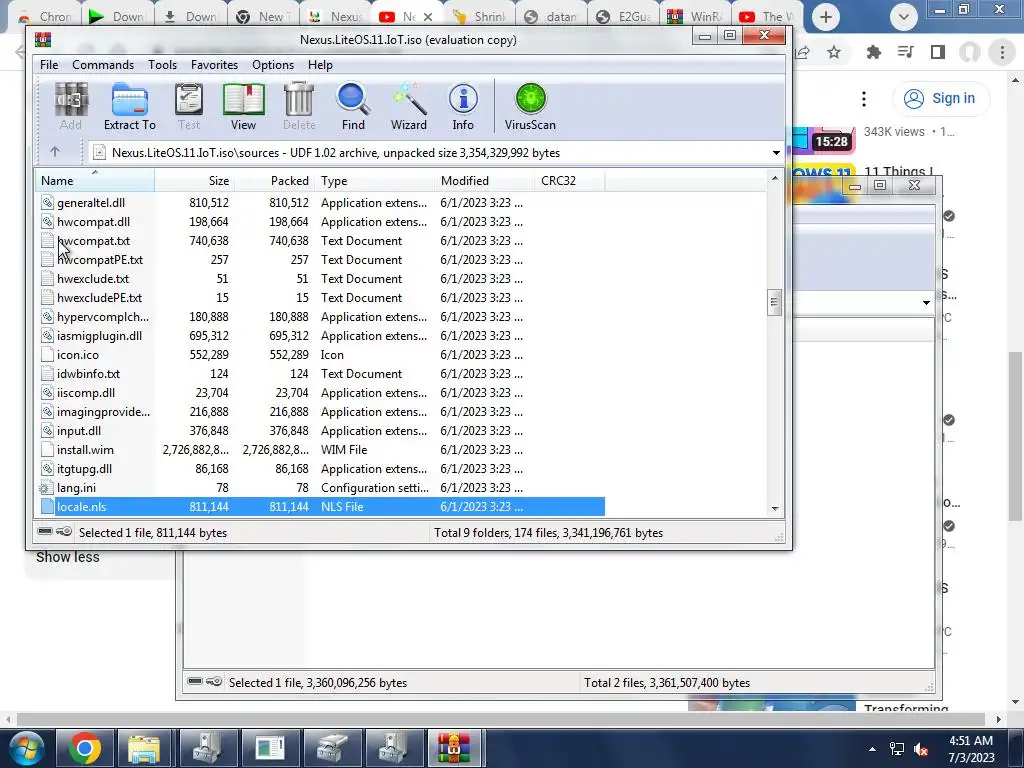The height and width of the screenshot is (768, 1024).
Task: Sort by the Name column header
Action: coord(95,180)
